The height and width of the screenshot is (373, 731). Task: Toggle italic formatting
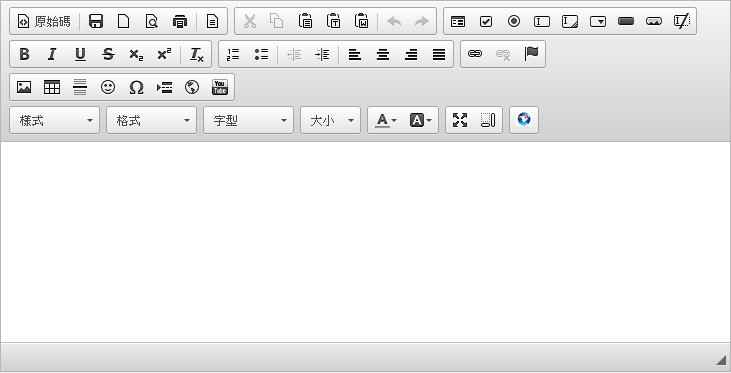point(52,55)
